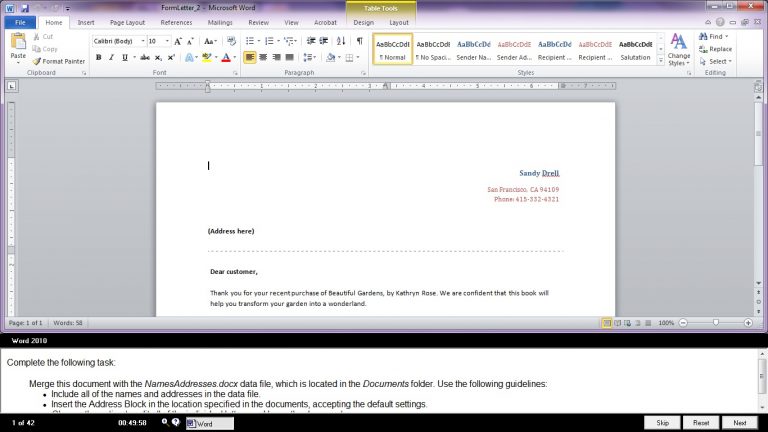Open the File tab
This screenshot has height=432, width=768.
click(x=19, y=21)
